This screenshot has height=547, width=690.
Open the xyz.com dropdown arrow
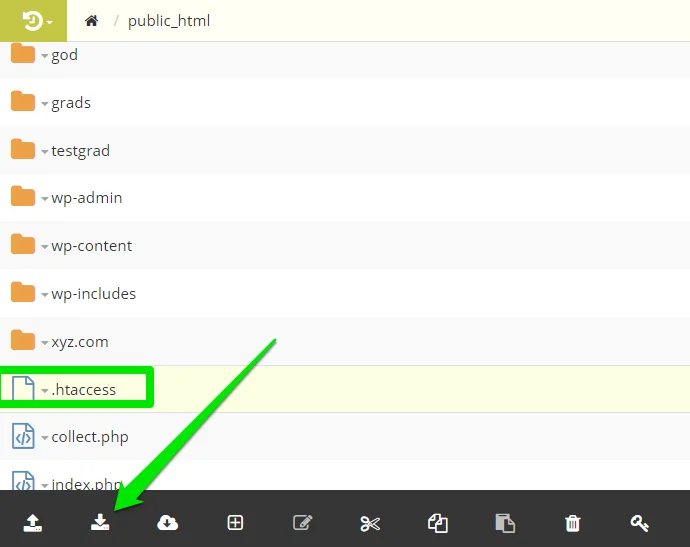click(44, 343)
